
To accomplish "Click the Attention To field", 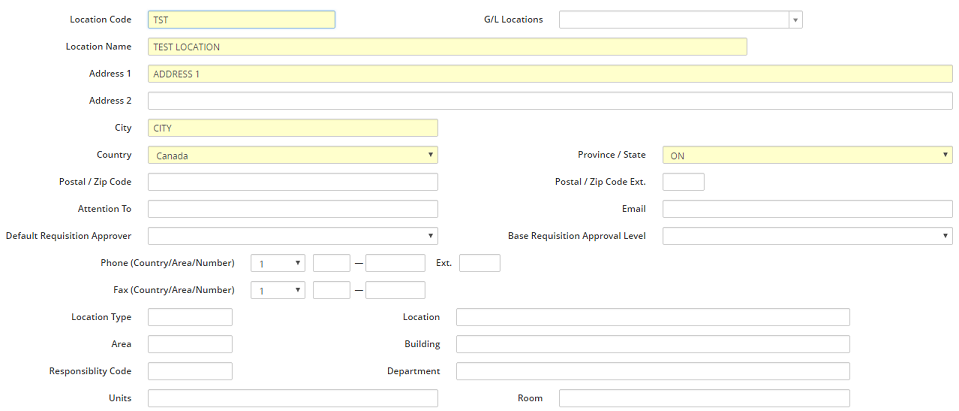I will point(292,209).
